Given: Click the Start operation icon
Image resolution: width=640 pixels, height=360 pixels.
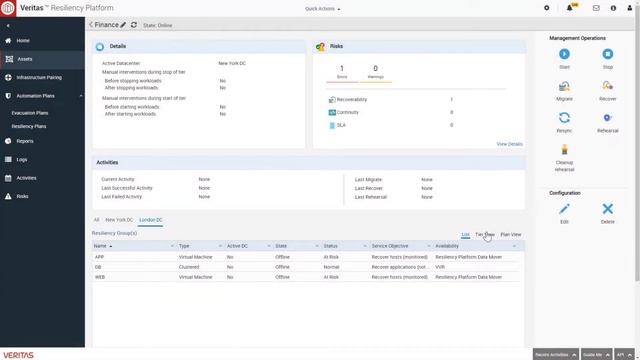Looking at the screenshot, I should tap(564, 54).
